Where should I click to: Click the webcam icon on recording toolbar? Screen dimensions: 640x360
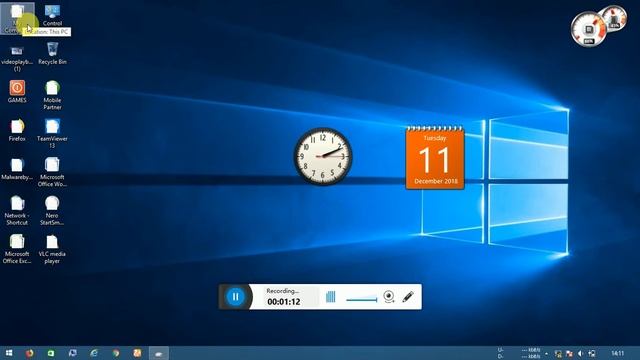(x=389, y=297)
